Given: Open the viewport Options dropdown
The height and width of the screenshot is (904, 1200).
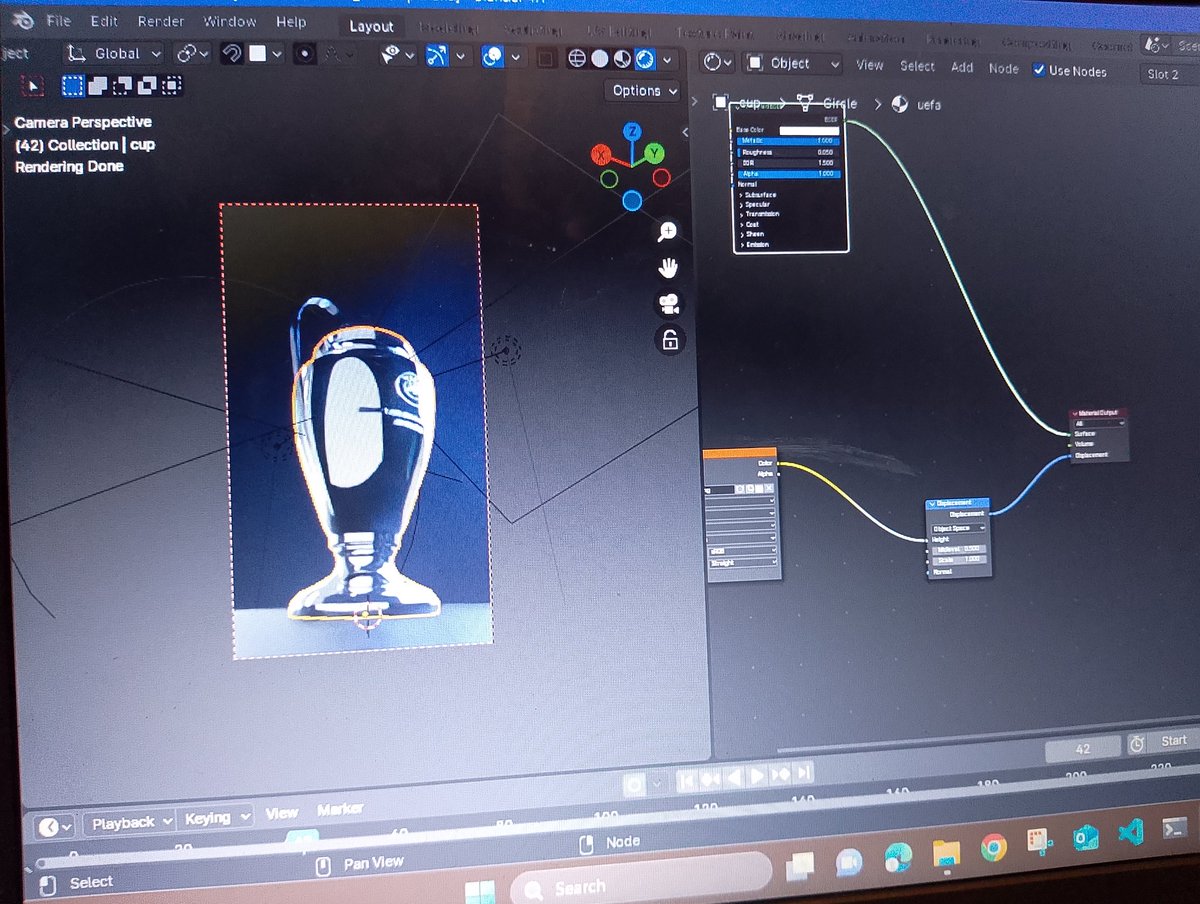Looking at the screenshot, I should (644, 90).
